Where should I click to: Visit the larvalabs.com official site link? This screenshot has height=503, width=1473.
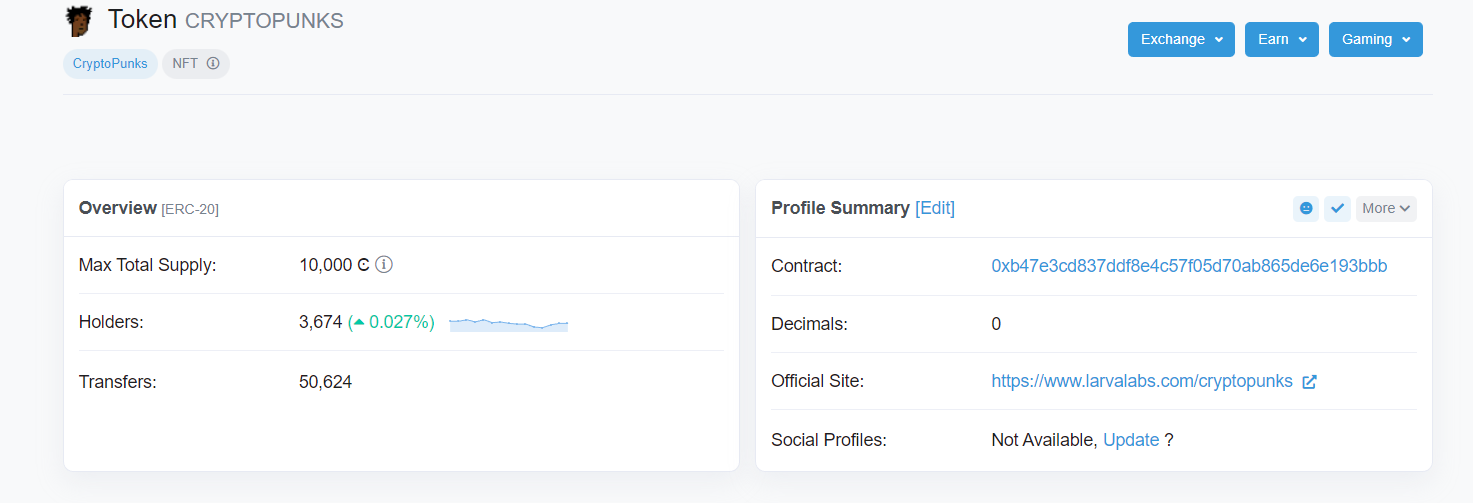click(1141, 381)
